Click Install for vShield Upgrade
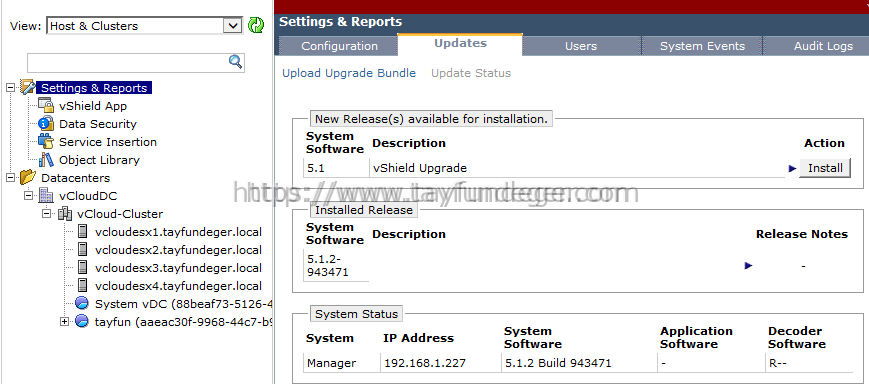The height and width of the screenshot is (384, 869). 825,168
